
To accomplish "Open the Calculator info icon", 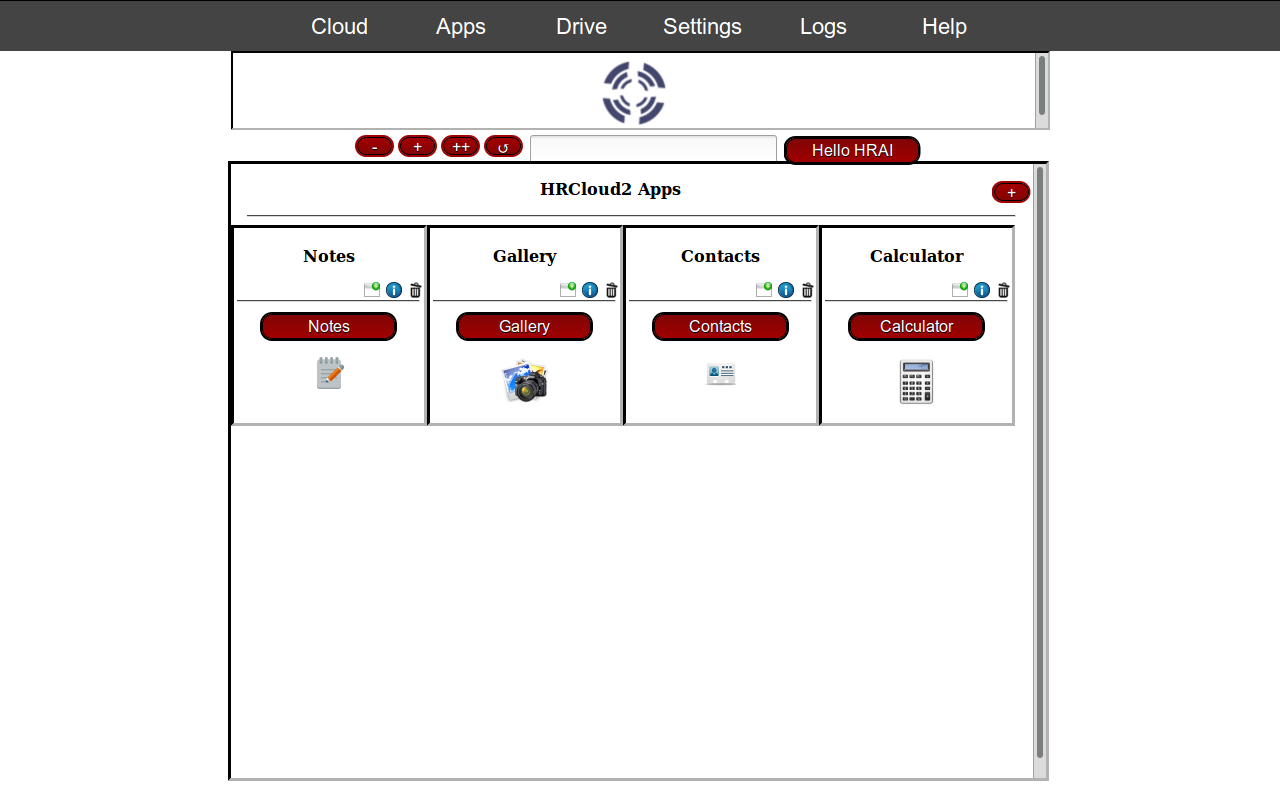I will [x=982, y=290].
